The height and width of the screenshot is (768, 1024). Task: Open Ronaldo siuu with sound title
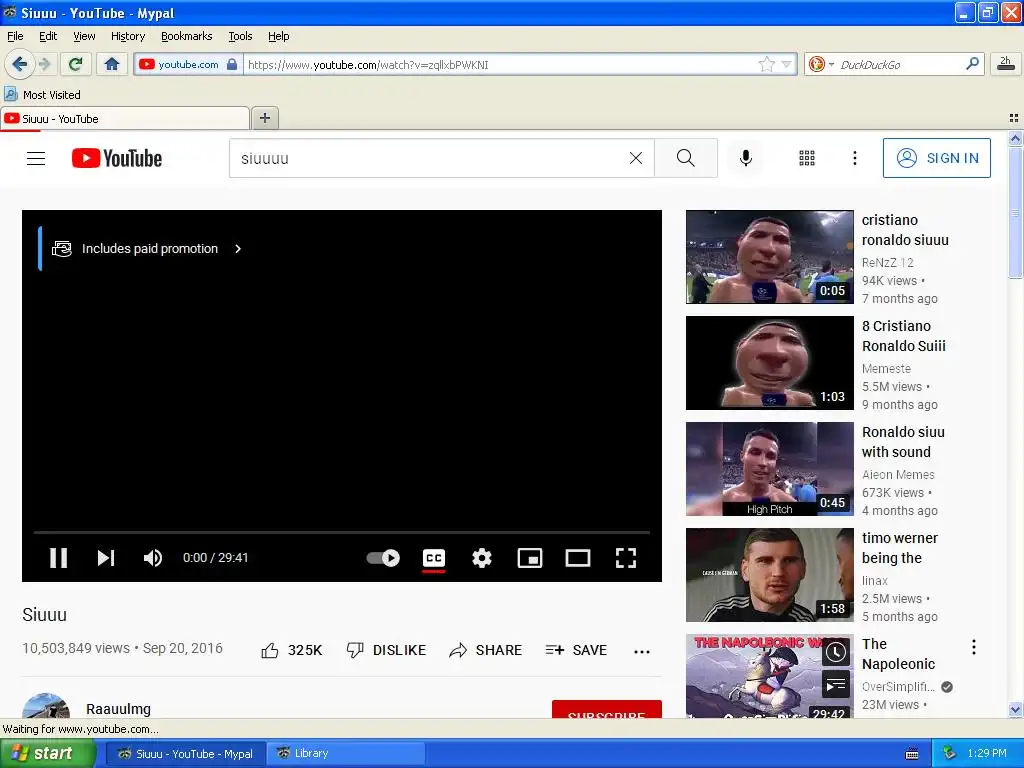pos(903,442)
